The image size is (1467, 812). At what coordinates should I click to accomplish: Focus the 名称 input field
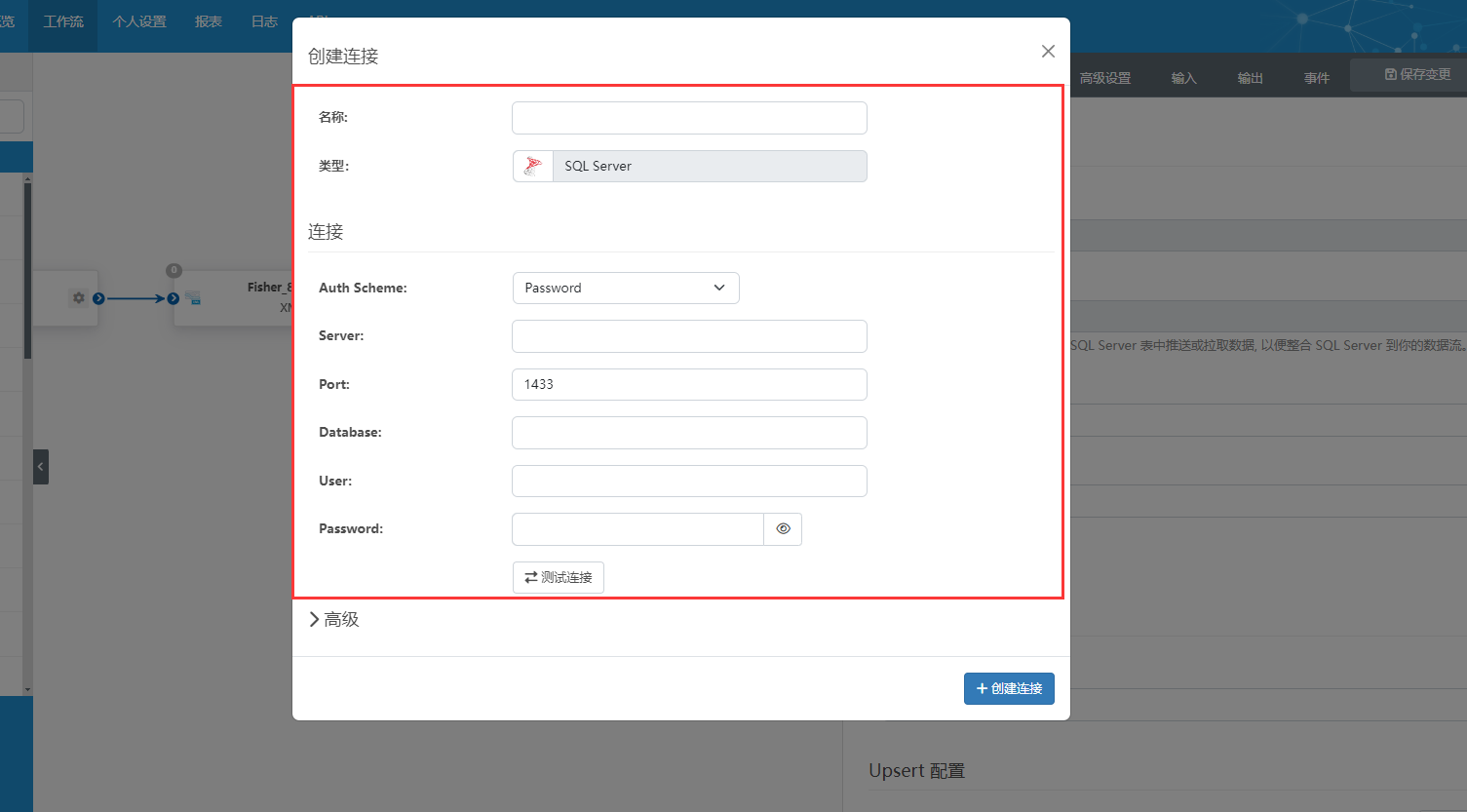coord(689,118)
